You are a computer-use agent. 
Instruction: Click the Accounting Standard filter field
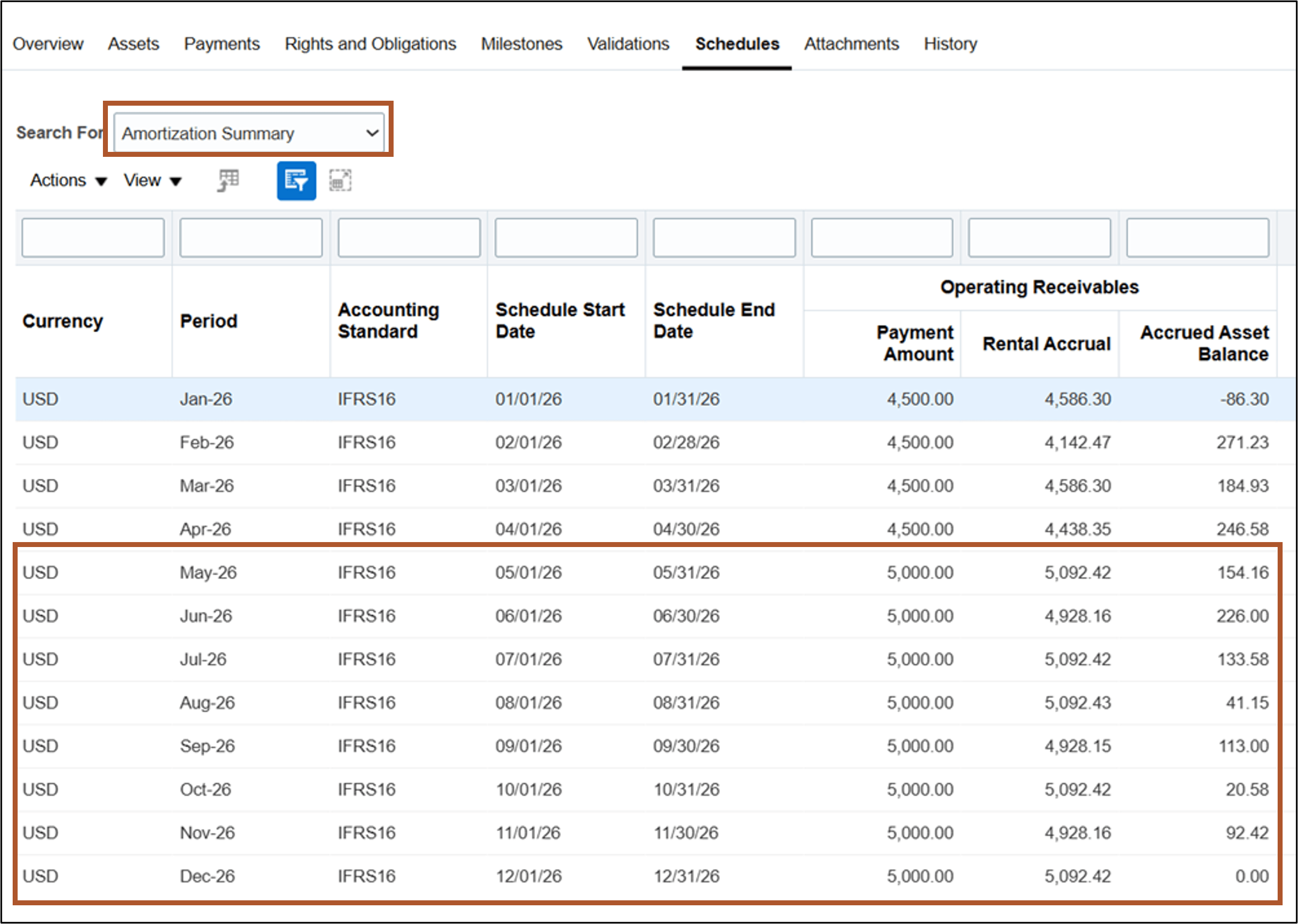tap(409, 238)
